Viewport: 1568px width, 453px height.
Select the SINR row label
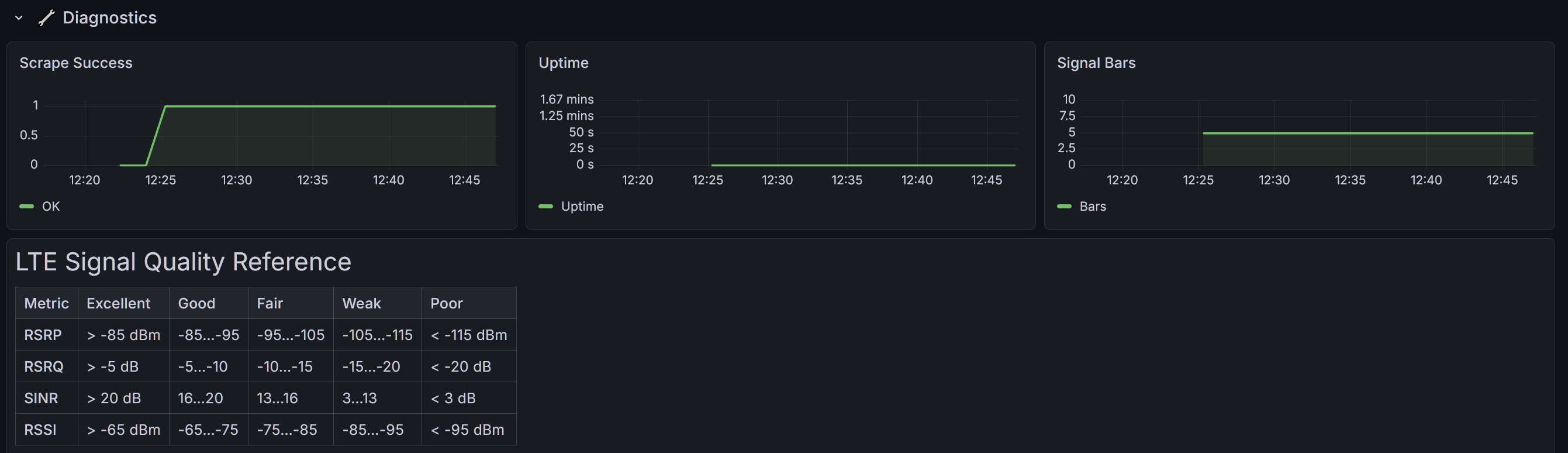point(41,399)
